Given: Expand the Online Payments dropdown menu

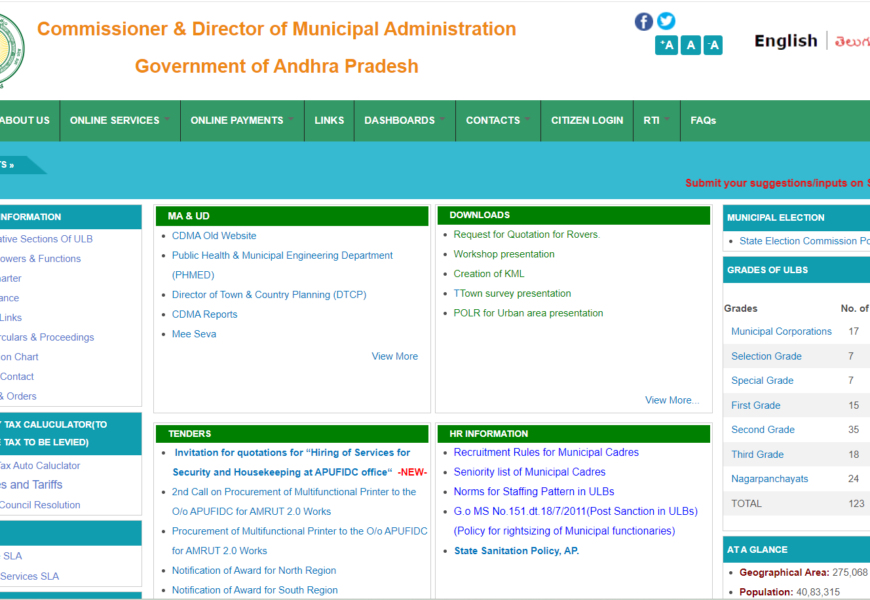Looking at the screenshot, I should (x=238, y=121).
